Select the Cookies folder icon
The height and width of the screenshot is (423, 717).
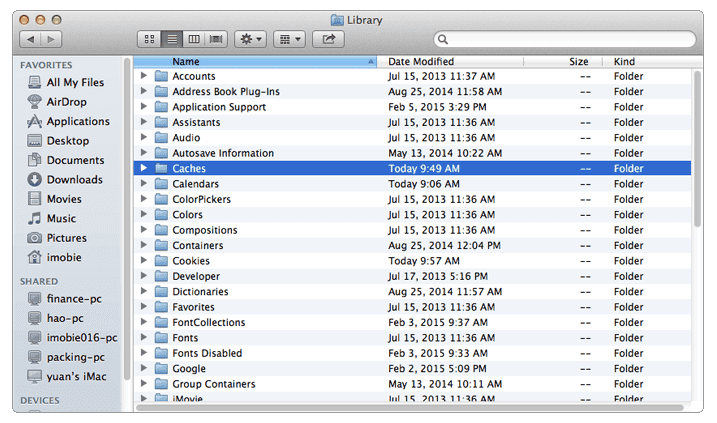(x=161, y=261)
